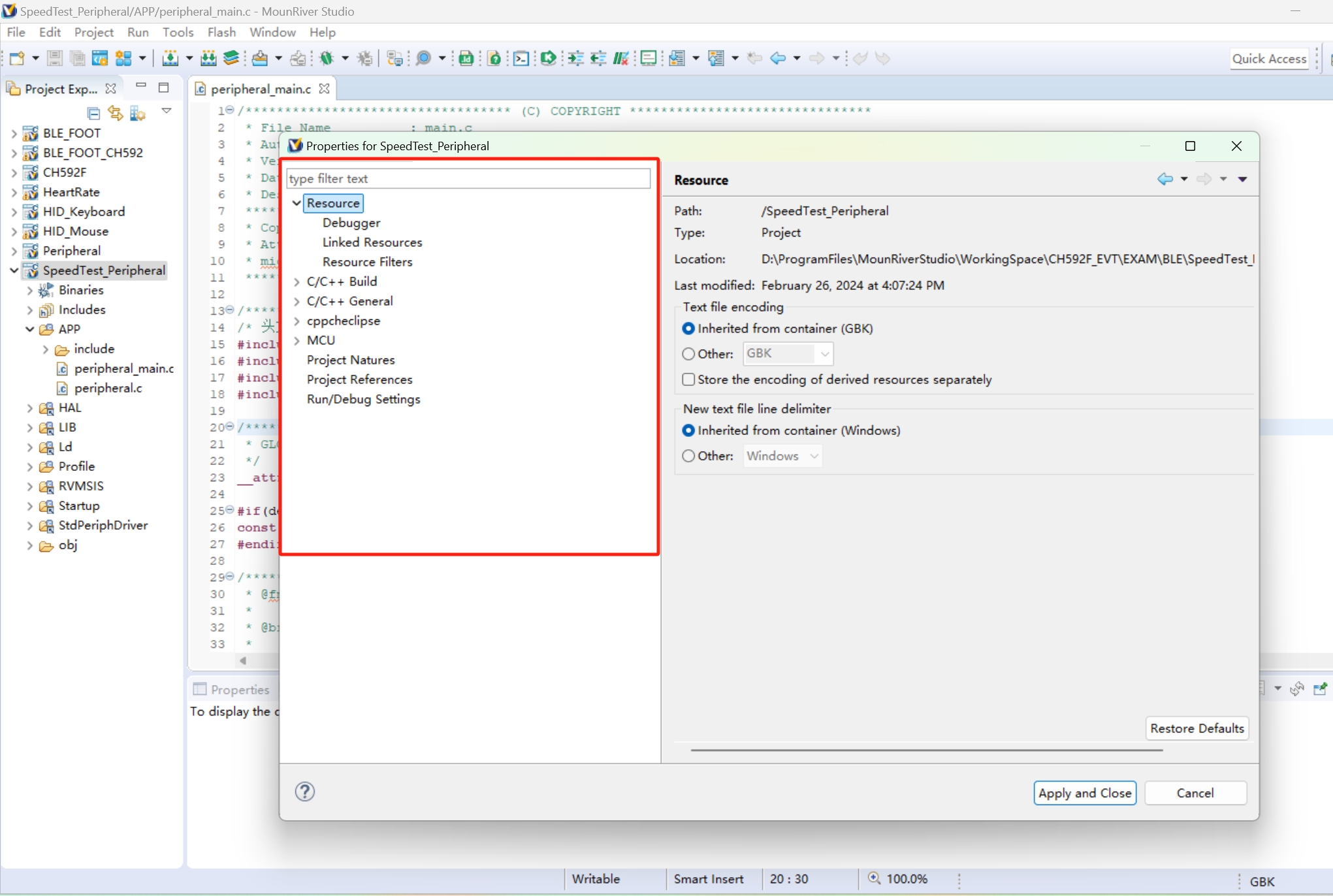Click the green bug Debug icon
1333x896 pixels.
pyautogui.click(x=327, y=58)
